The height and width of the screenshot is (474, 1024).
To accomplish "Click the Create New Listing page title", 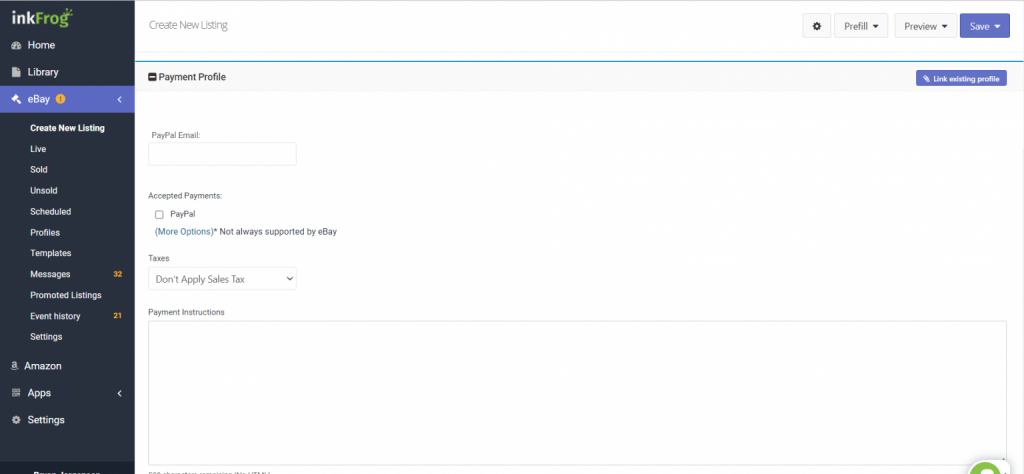I will click(x=188, y=25).
